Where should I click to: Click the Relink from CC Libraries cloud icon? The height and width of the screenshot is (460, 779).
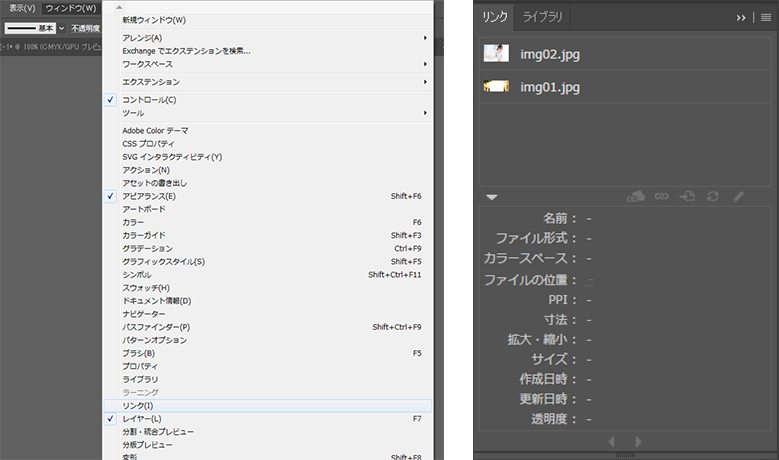click(x=635, y=197)
